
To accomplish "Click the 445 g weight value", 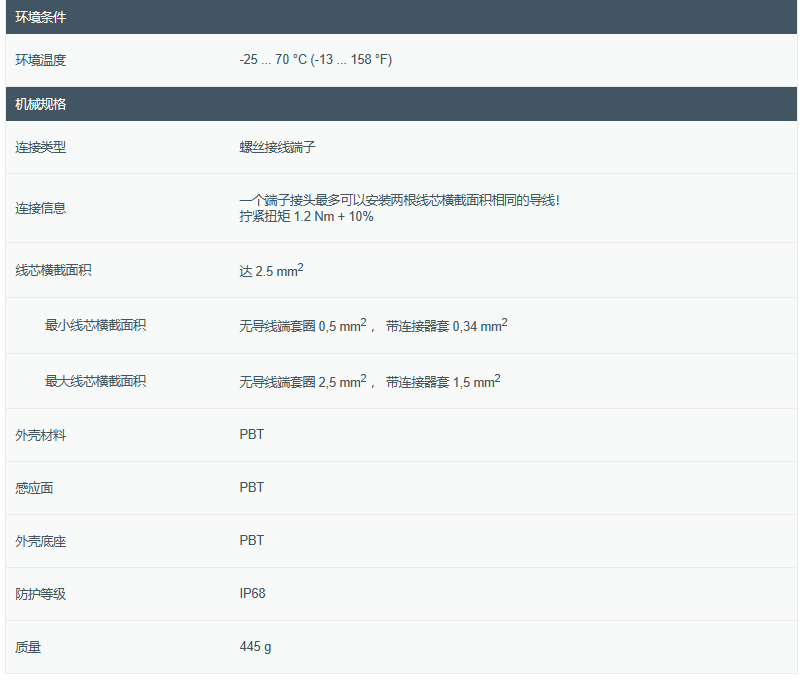I will (255, 646).
